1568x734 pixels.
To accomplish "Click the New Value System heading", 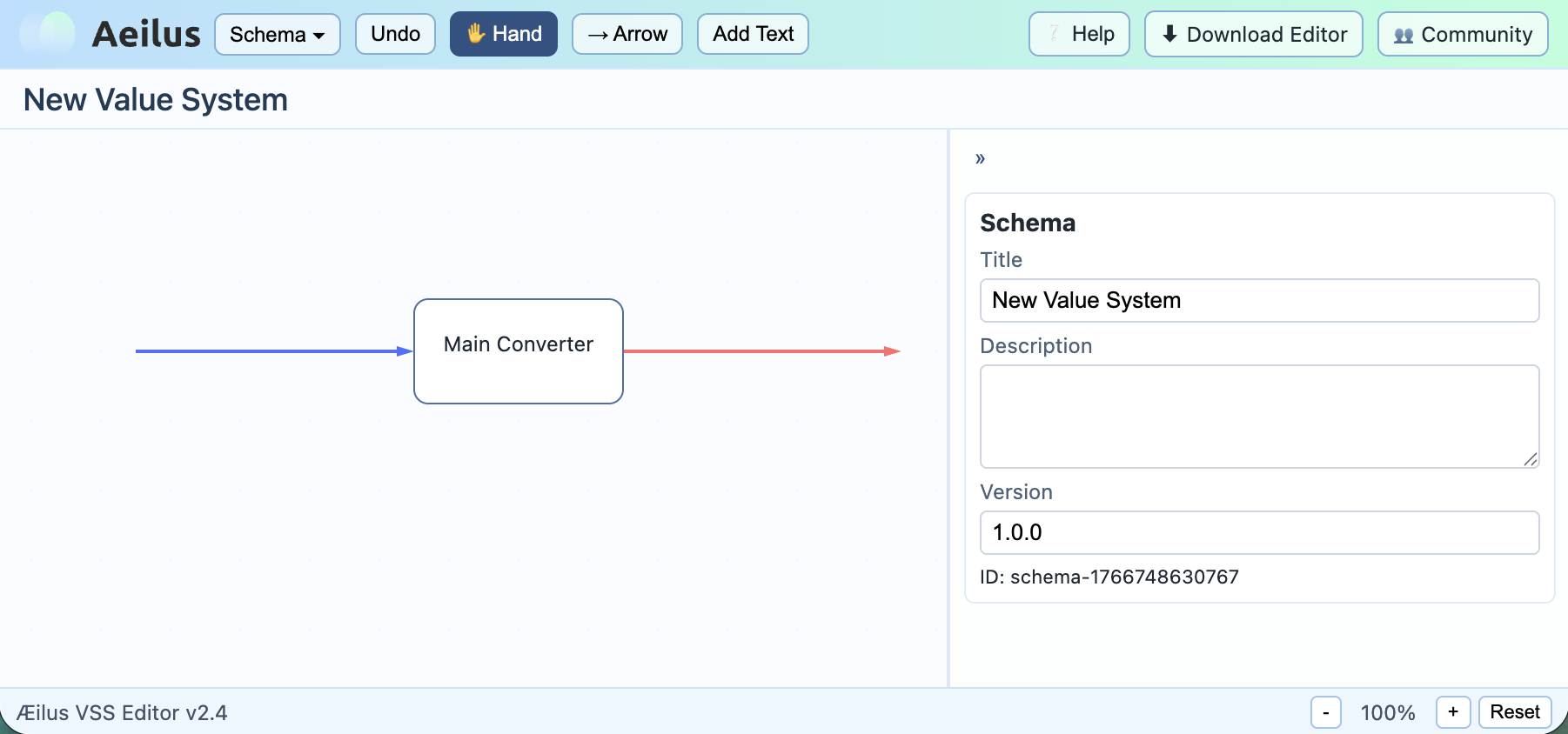I will coord(156,100).
